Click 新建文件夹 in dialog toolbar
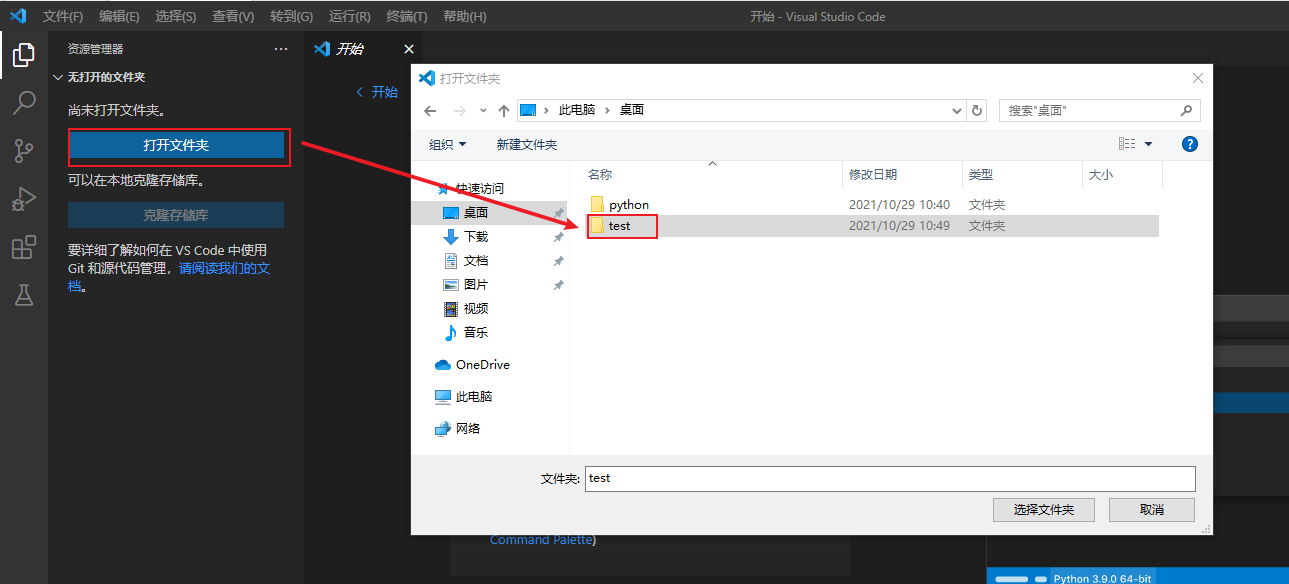This screenshot has height=584, width=1289. coord(527,144)
